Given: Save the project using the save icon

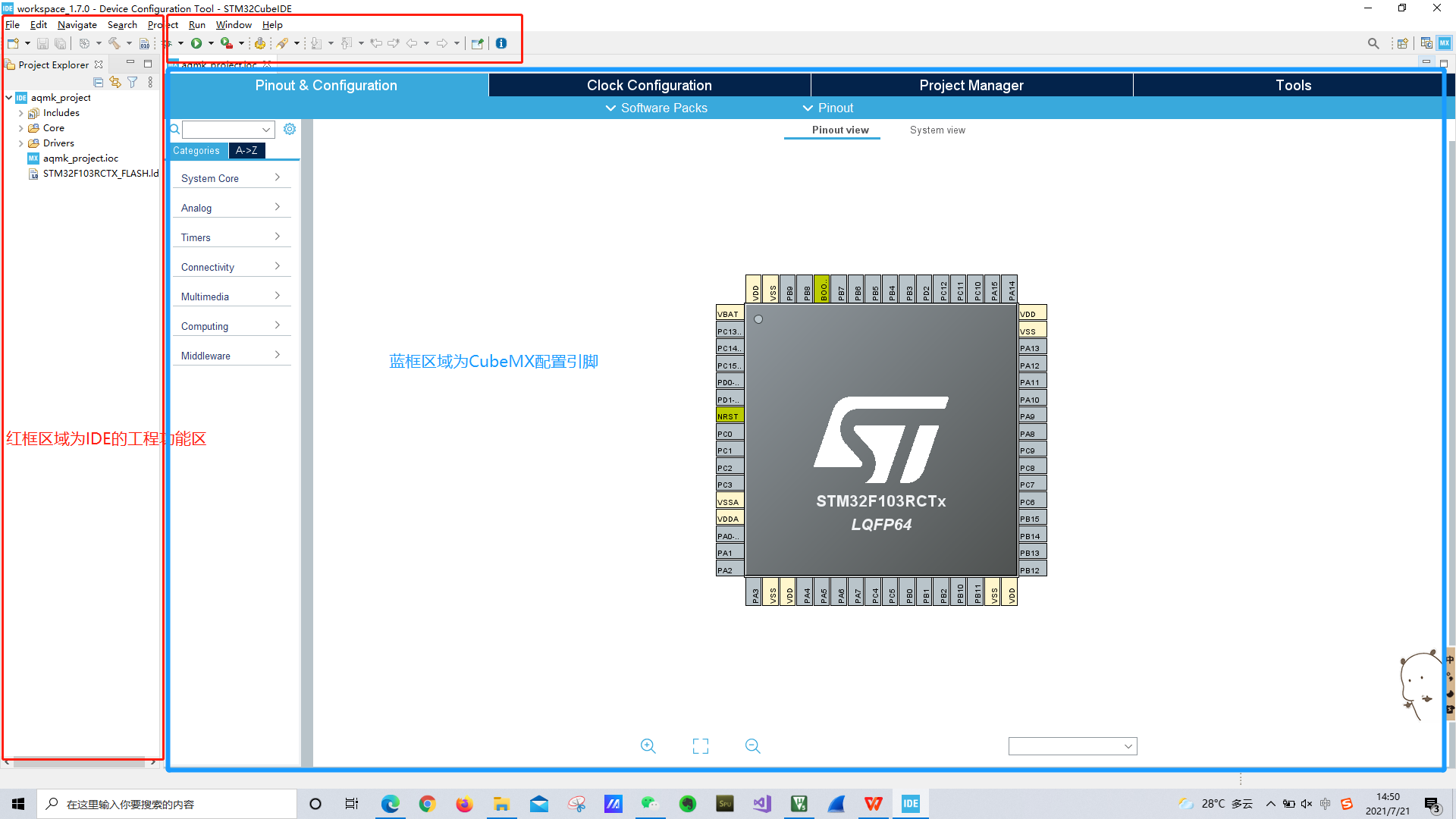Looking at the screenshot, I should (42, 43).
